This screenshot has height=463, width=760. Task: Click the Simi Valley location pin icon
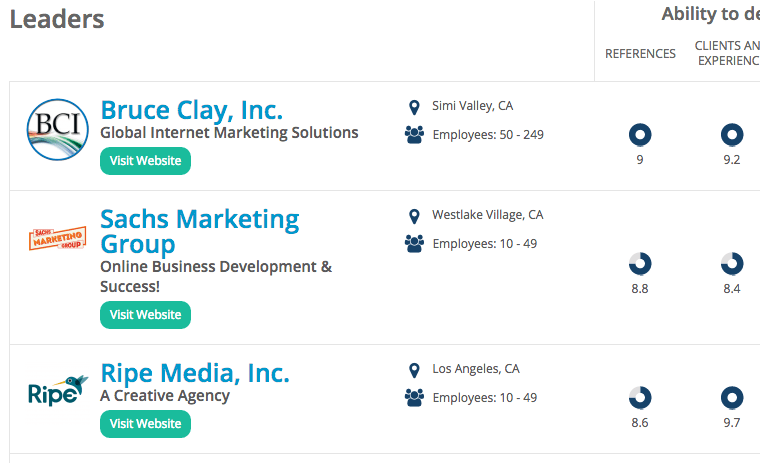pyautogui.click(x=414, y=107)
